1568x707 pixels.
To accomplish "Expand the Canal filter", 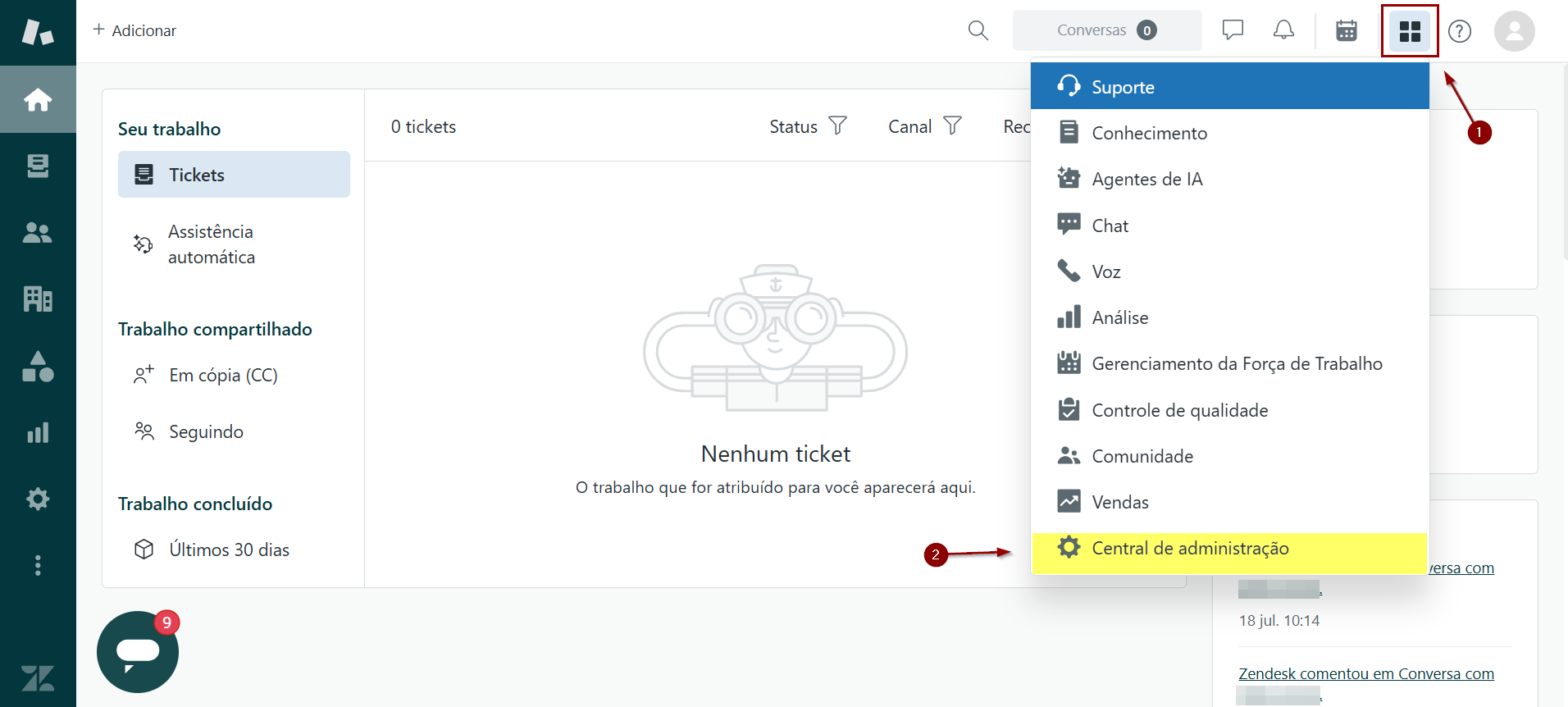I will pyautogui.click(x=924, y=126).
